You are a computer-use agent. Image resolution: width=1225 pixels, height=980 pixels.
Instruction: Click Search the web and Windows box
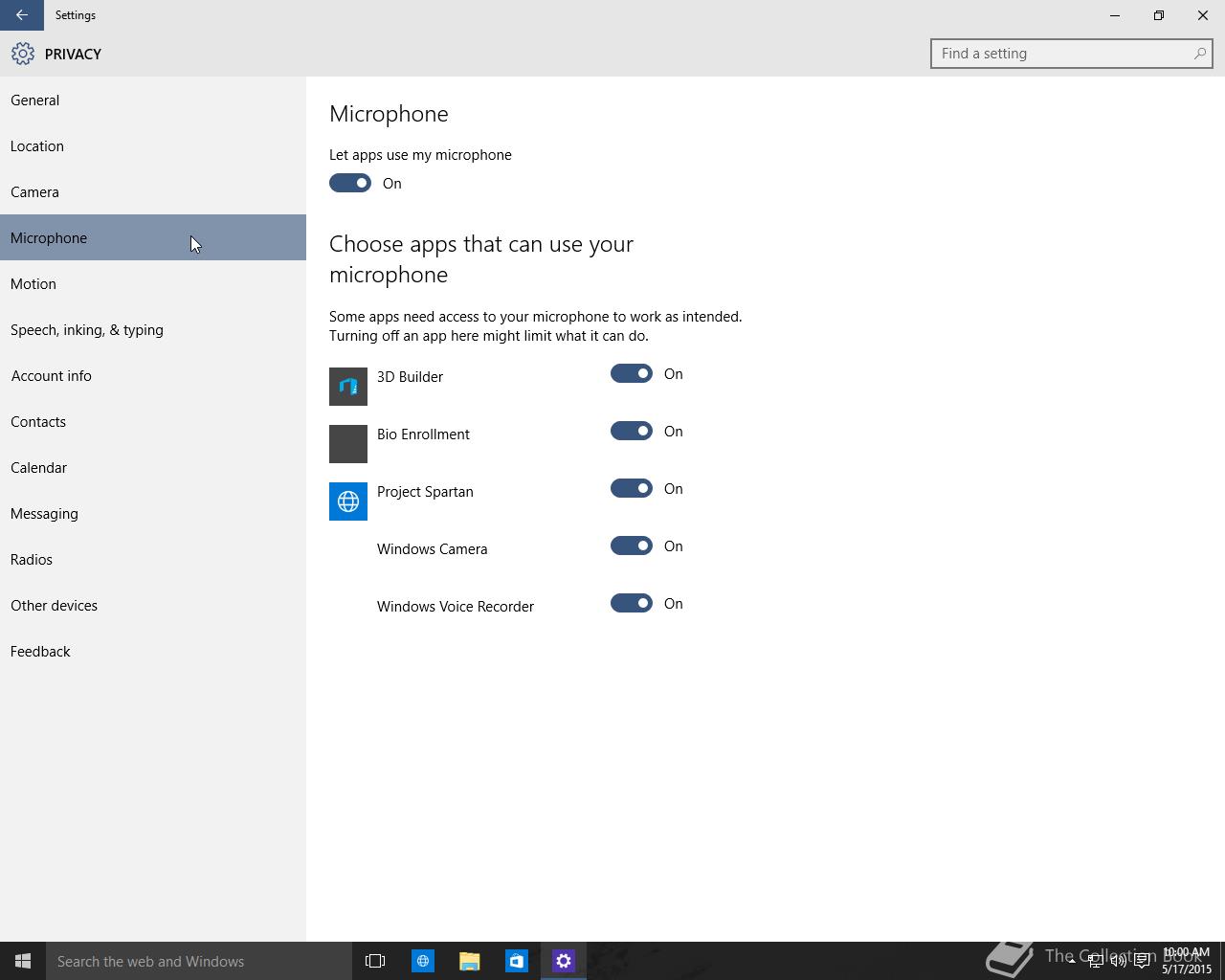(199, 961)
